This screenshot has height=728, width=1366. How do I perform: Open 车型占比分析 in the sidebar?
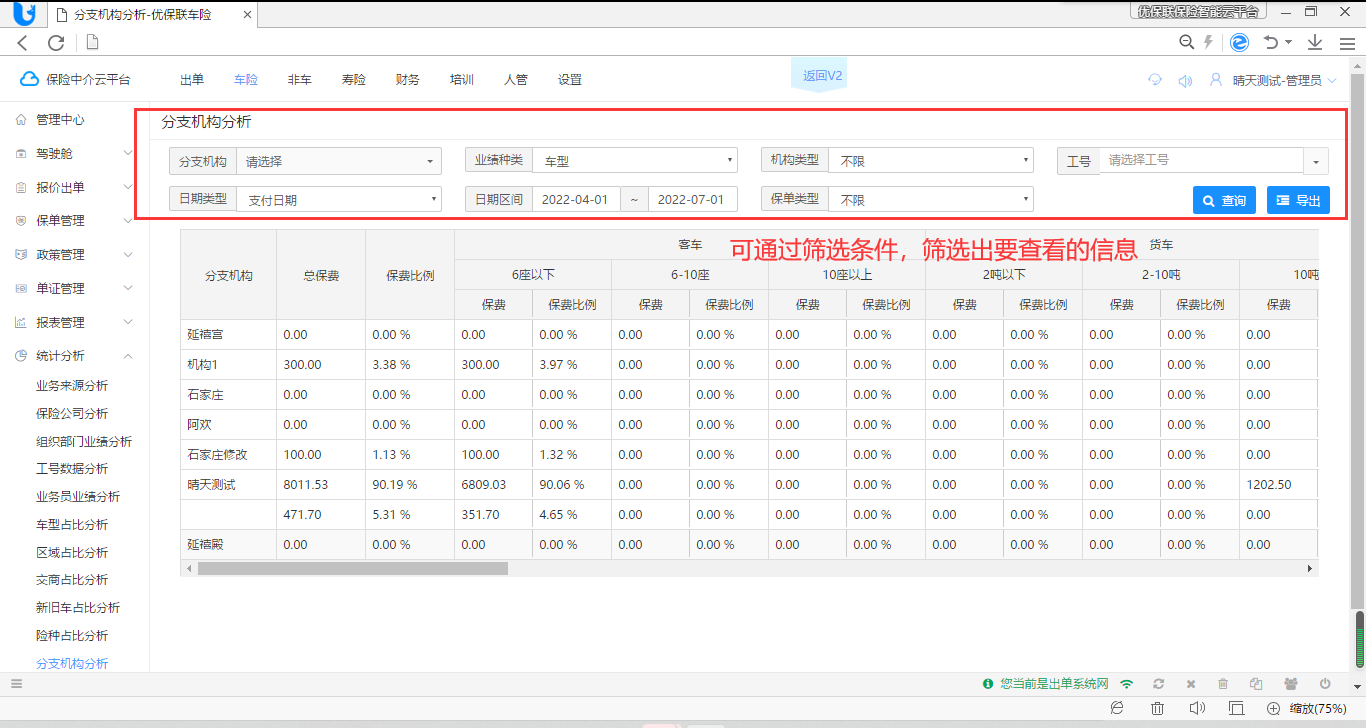click(x=72, y=524)
